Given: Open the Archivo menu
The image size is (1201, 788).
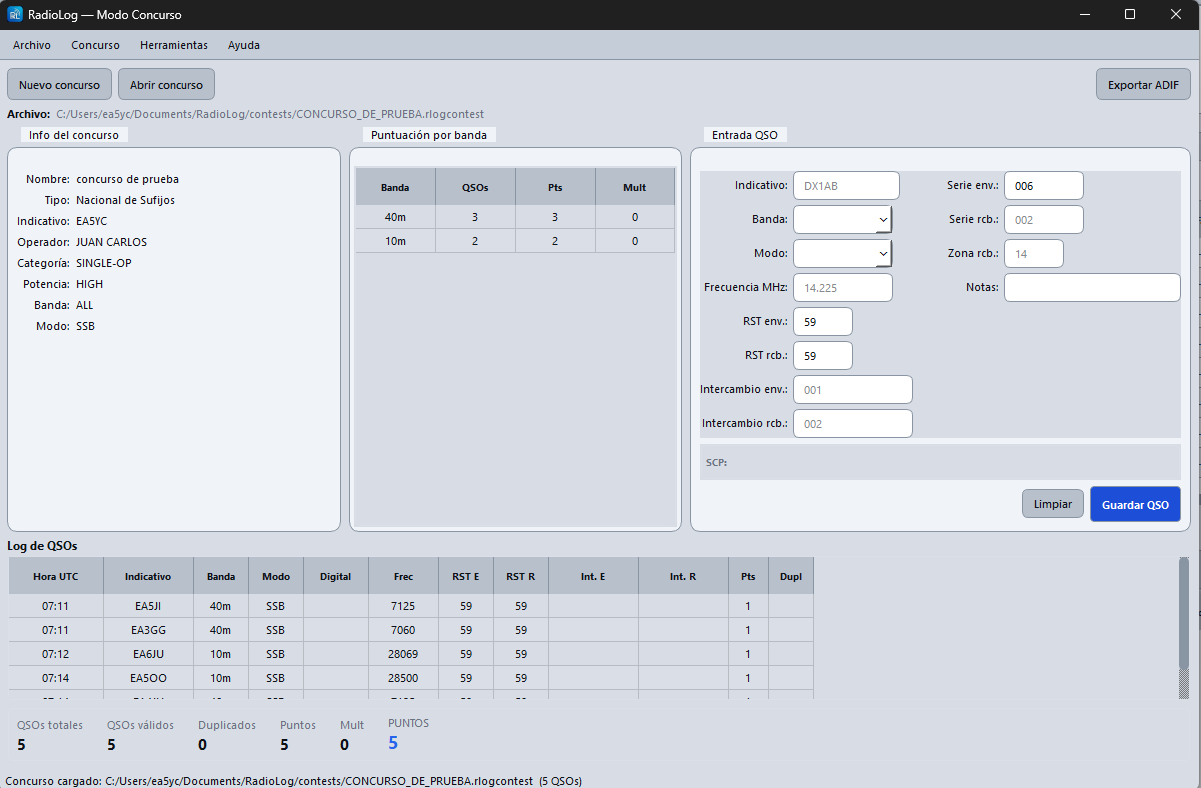Looking at the screenshot, I should coord(32,45).
